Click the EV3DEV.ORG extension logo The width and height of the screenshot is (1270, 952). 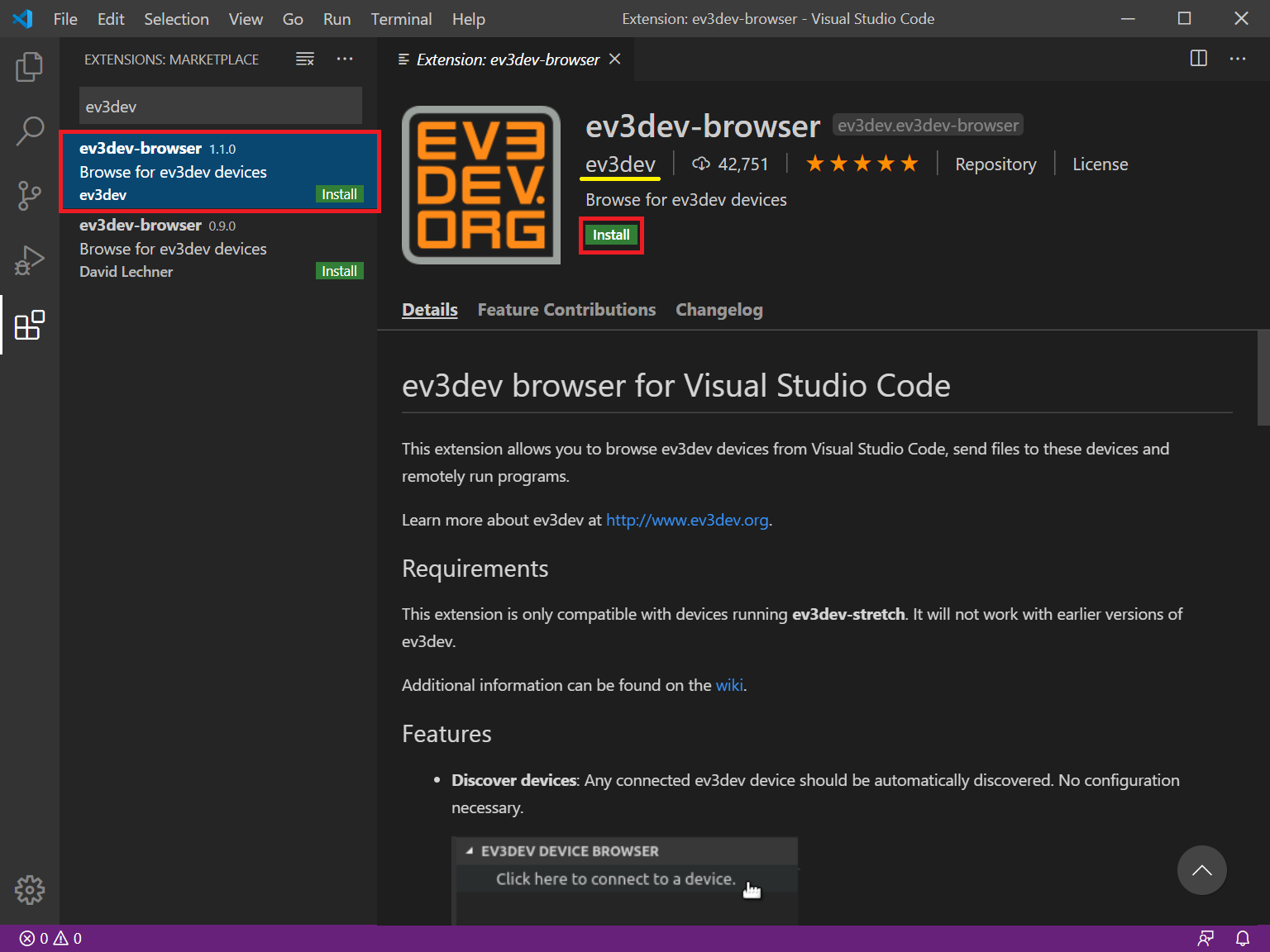(x=481, y=185)
